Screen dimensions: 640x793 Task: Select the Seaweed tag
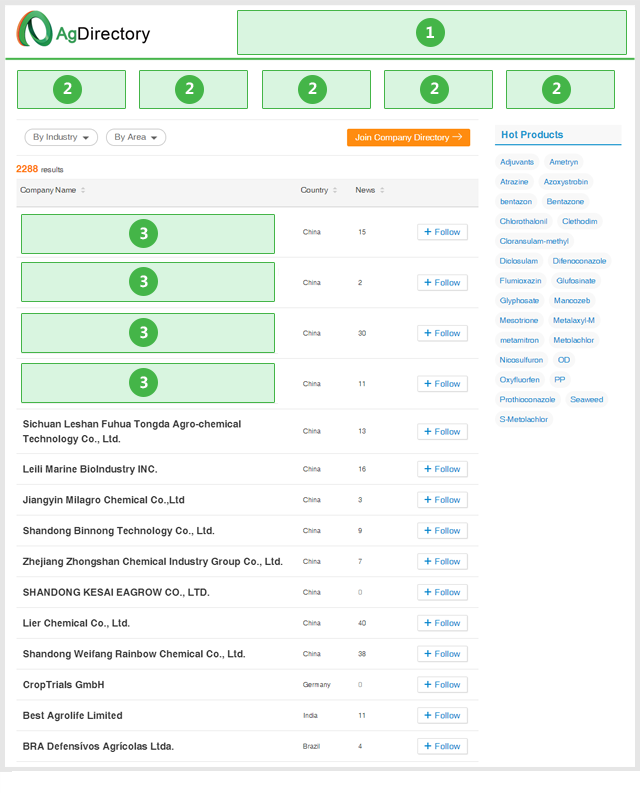(x=587, y=400)
